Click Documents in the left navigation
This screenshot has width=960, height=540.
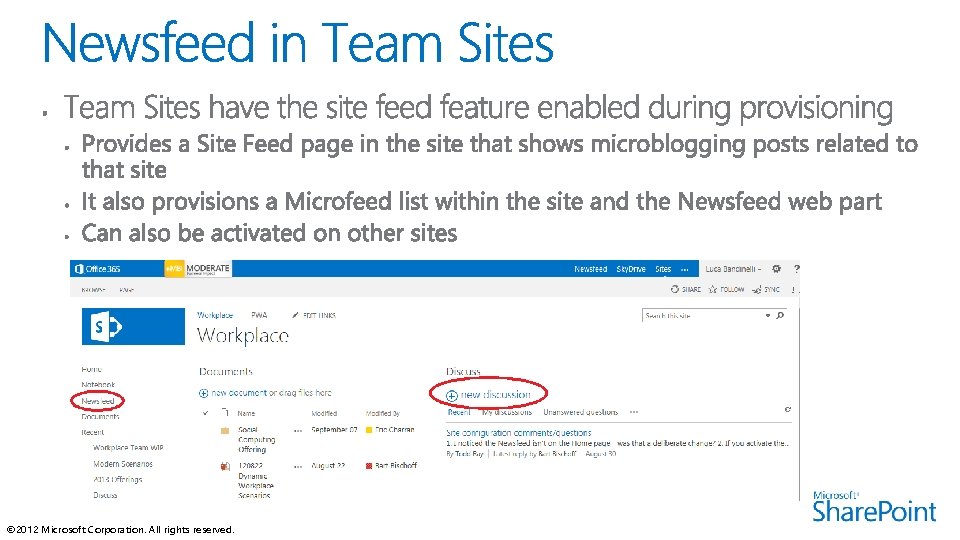[100, 416]
